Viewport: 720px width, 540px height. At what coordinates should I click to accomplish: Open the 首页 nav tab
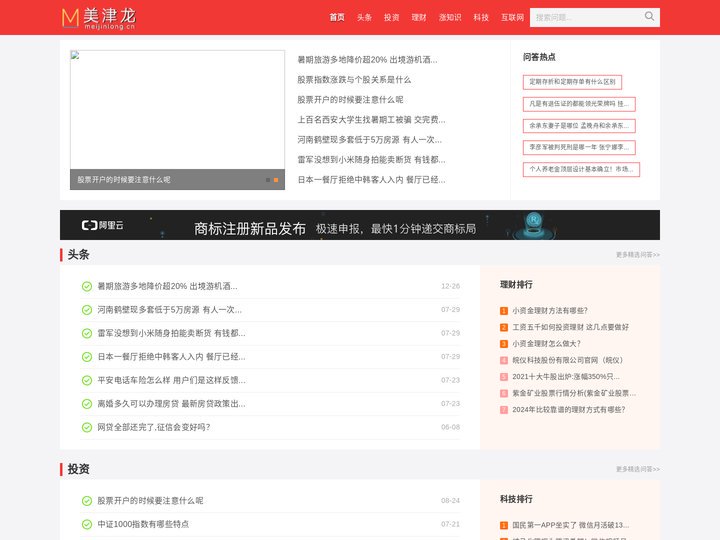click(337, 17)
